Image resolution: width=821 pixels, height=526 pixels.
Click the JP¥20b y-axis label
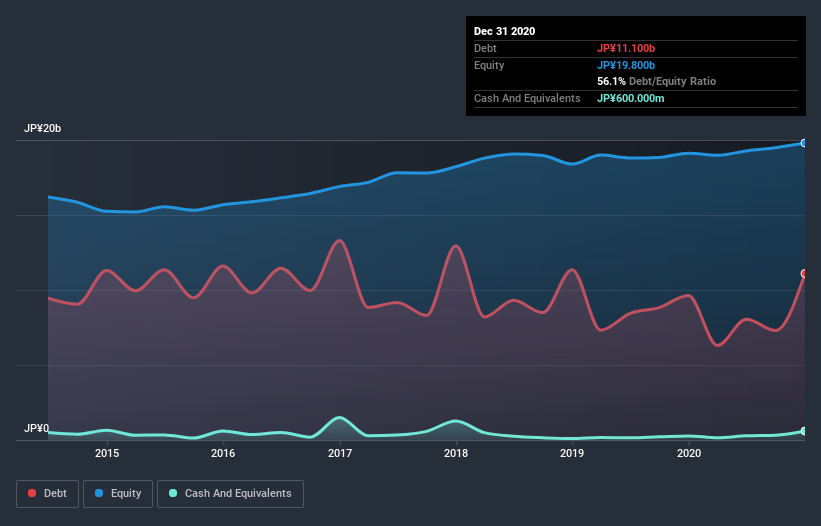click(x=42, y=129)
